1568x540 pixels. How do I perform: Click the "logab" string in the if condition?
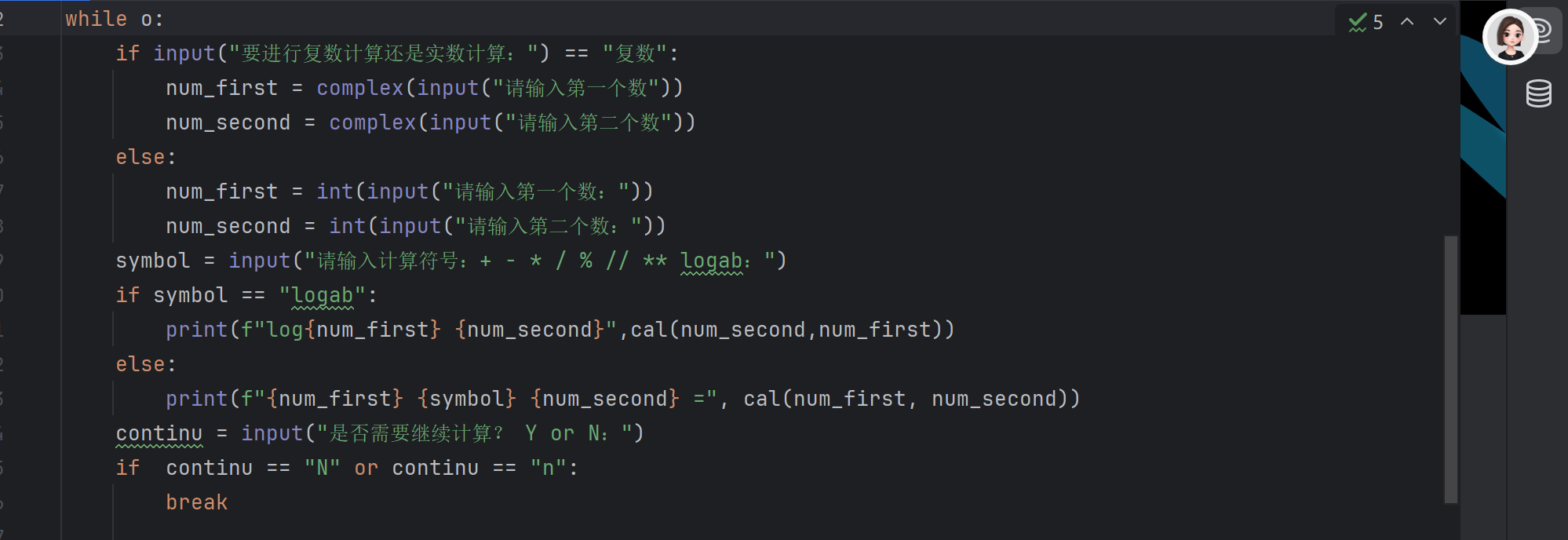323,295
